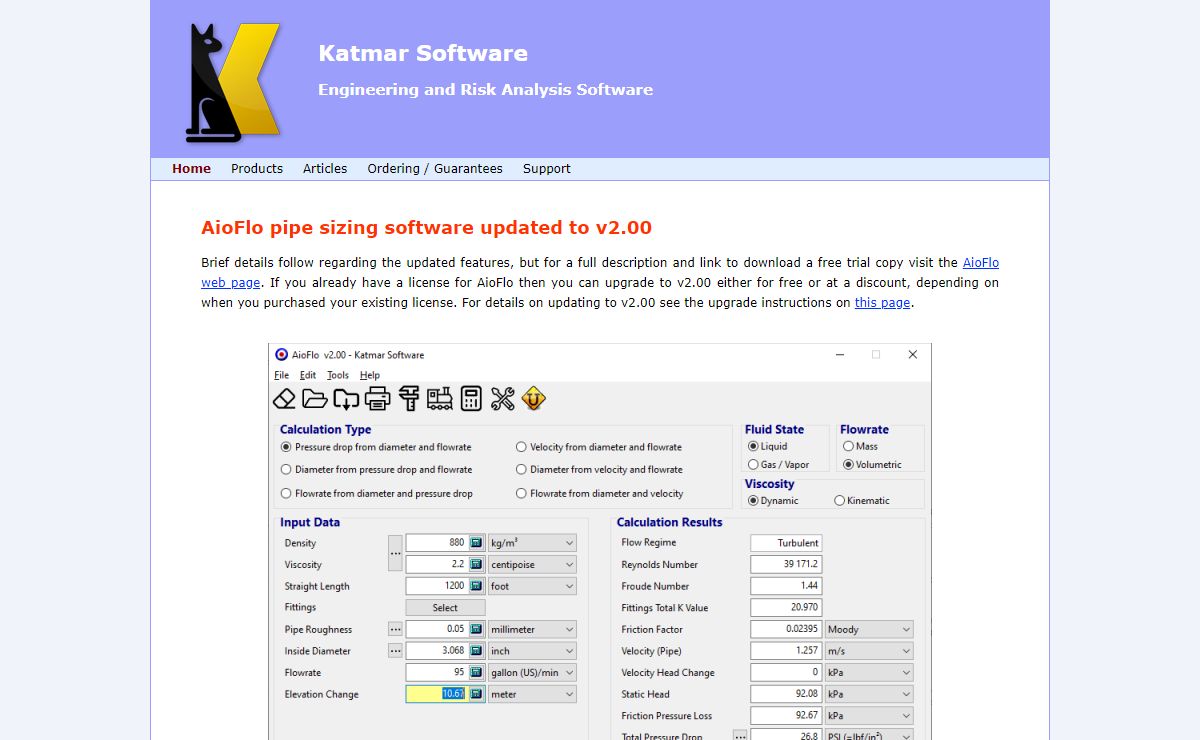Click the ellipsis button next to Pipe Roughness
This screenshot has height=740, width=1200.
coord(395,629)
